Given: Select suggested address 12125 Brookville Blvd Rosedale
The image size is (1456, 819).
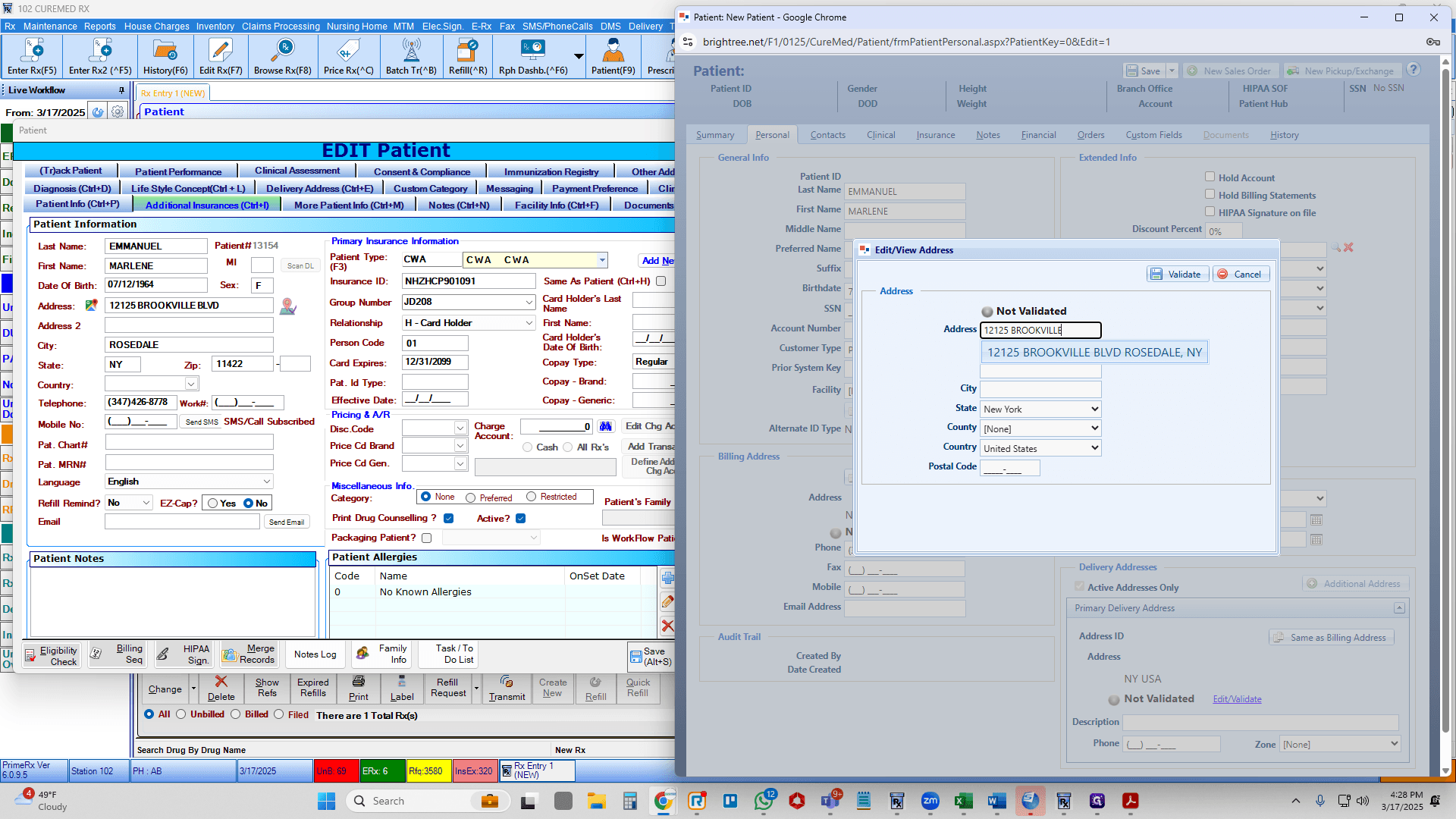Looking at the screenshot, I should 1094,353.
